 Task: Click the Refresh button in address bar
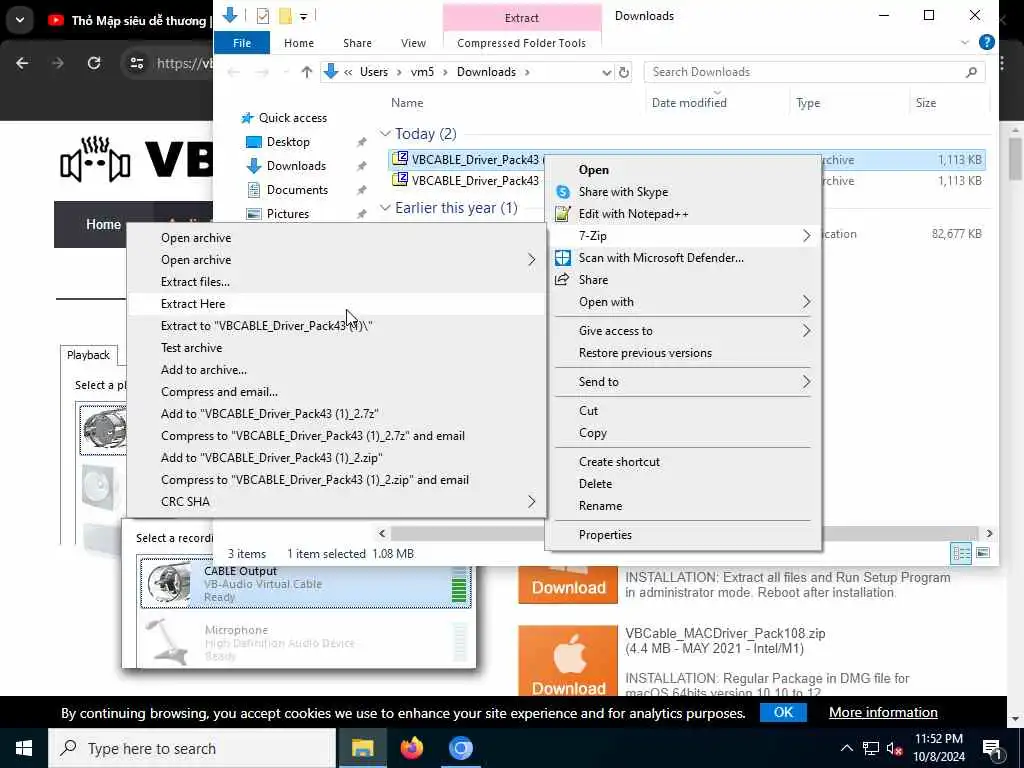(x=624, y=72)
